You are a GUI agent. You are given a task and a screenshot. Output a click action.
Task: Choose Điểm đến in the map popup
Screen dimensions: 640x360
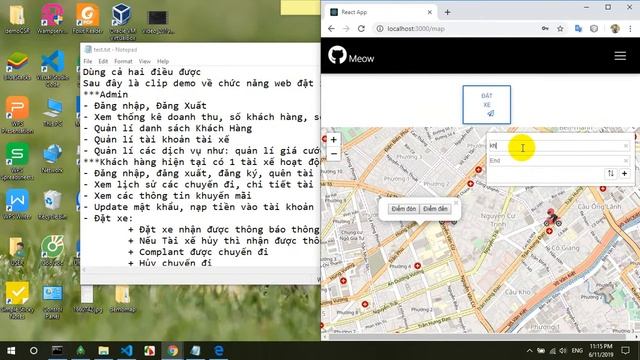(x=435, y=209)
